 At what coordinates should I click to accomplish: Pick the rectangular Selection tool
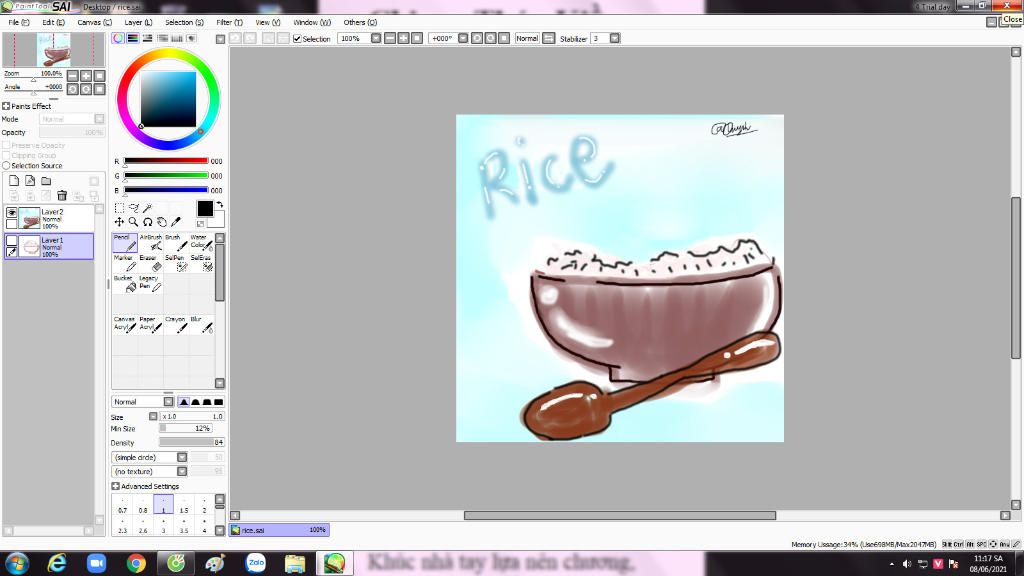pos(119,208)
